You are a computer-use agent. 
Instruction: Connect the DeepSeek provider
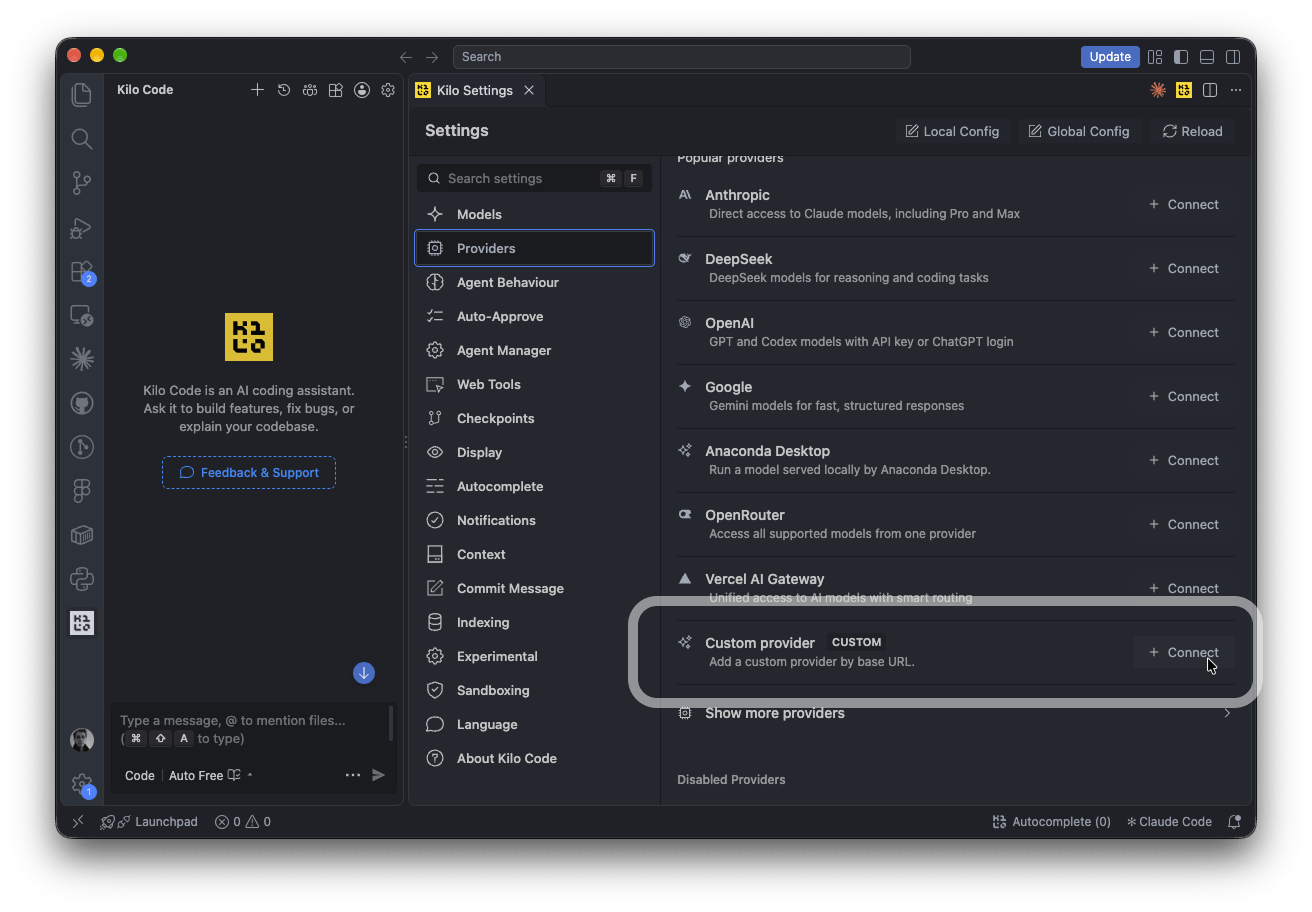pyautogui.click(x=1184, y=268)
